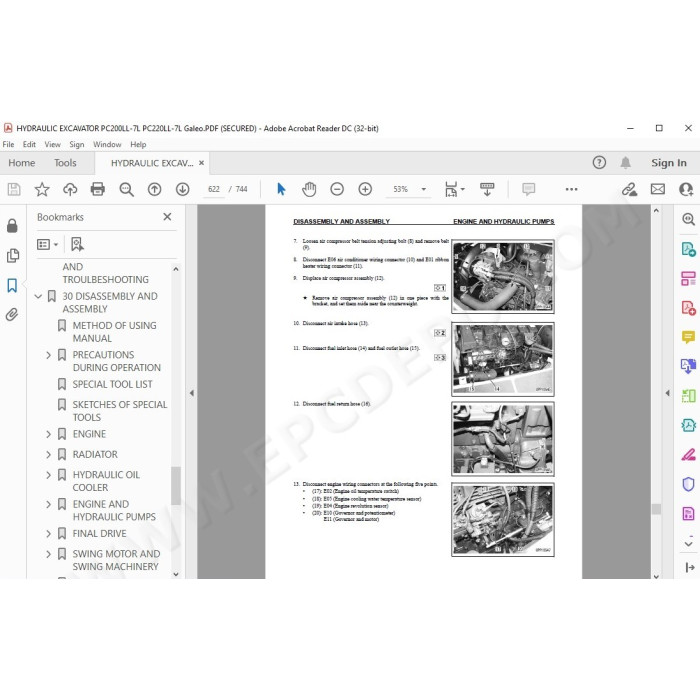Zoom in with the plus button
Screen dimensions: 700x700
click(365, 189)
